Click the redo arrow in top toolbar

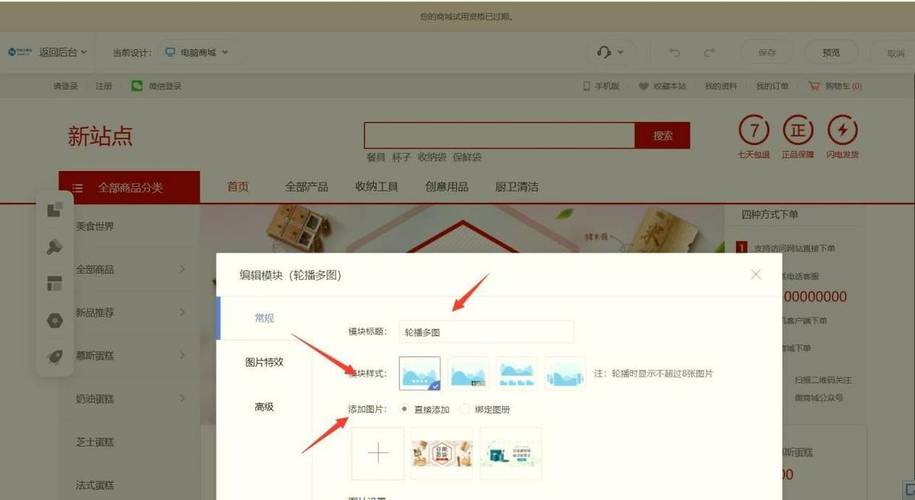tap(709, 52)
